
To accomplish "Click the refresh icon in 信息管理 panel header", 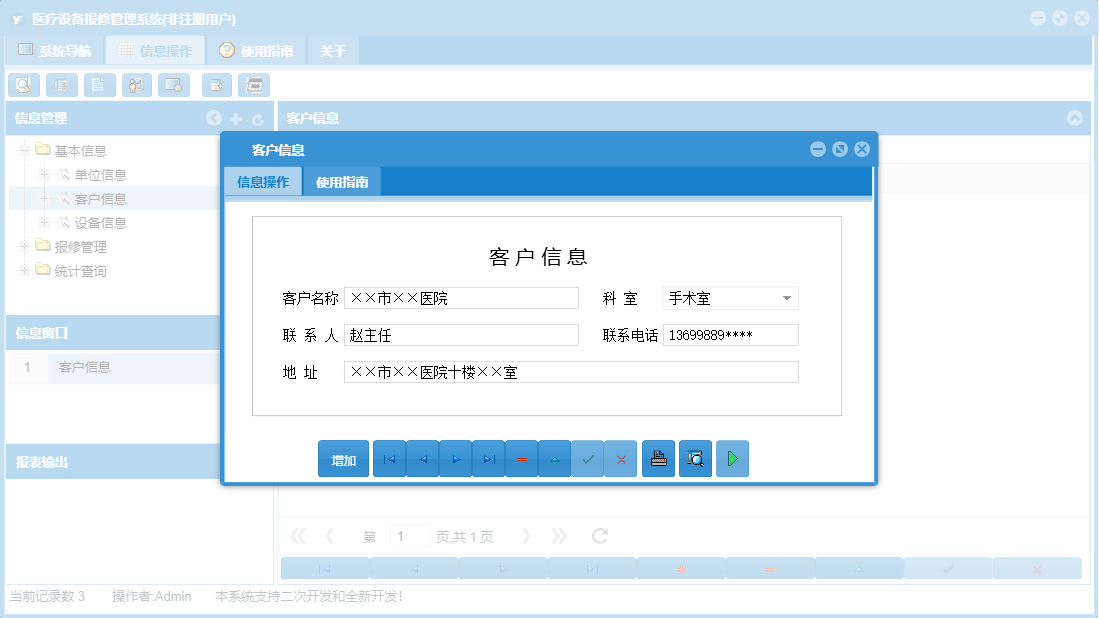I will (x=258, y=118).
